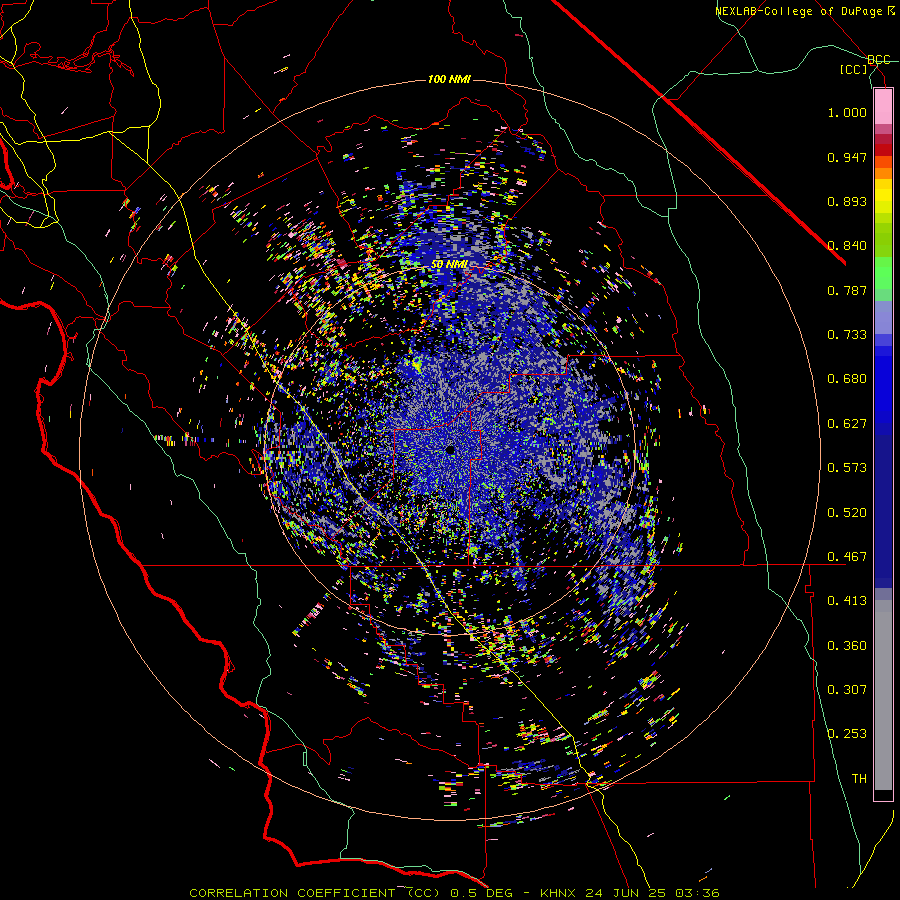This screenshot has height=900, width=900.
Task: Click the 0.787 scale value
Action: click(847, 290)
